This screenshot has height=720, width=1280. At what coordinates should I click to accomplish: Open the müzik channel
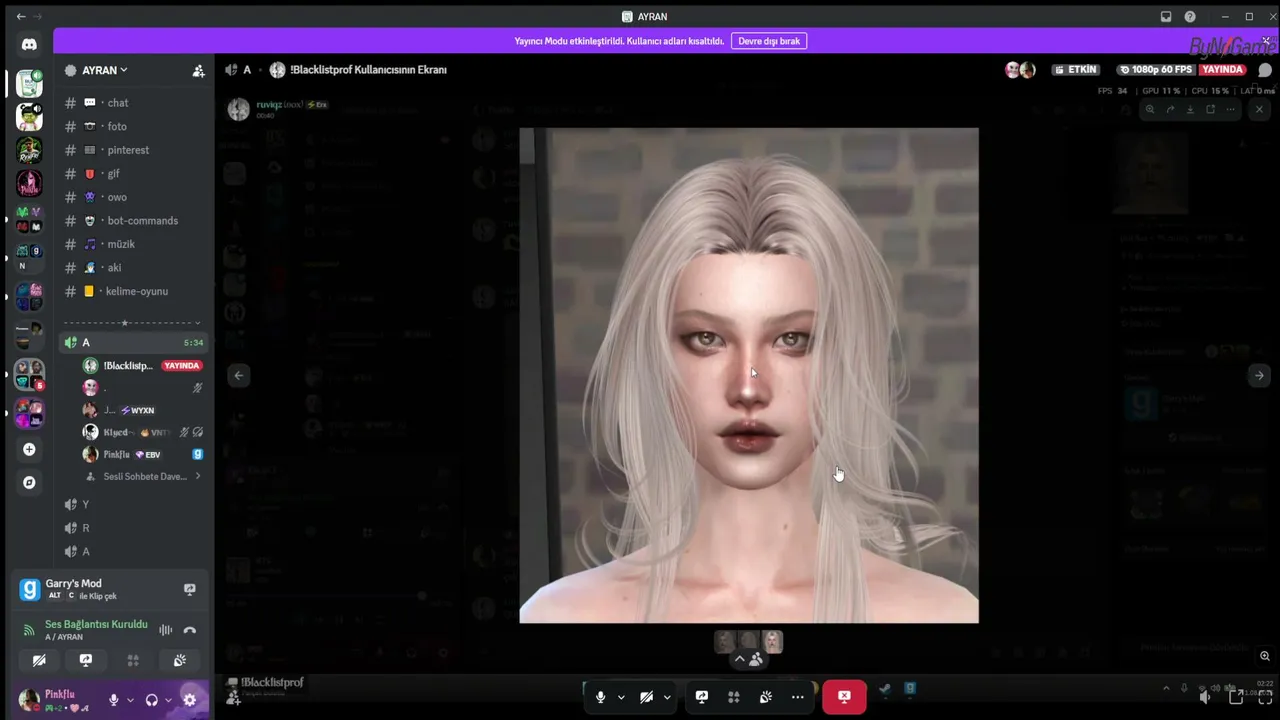pos(133,244)
